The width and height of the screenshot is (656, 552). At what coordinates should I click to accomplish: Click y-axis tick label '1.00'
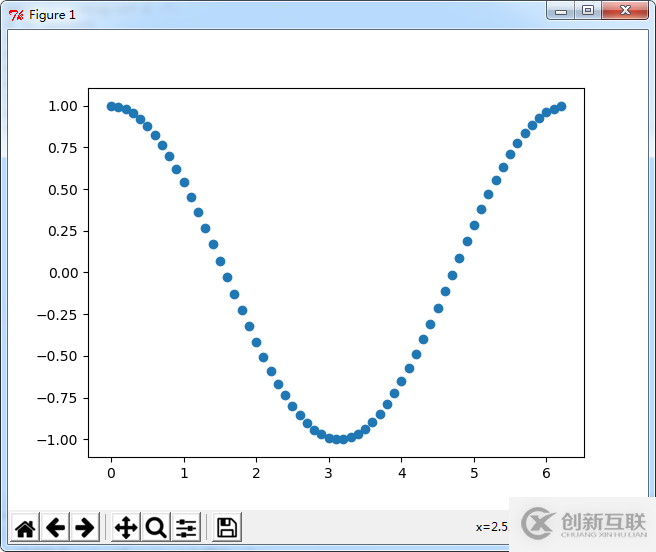pos(63,106)
